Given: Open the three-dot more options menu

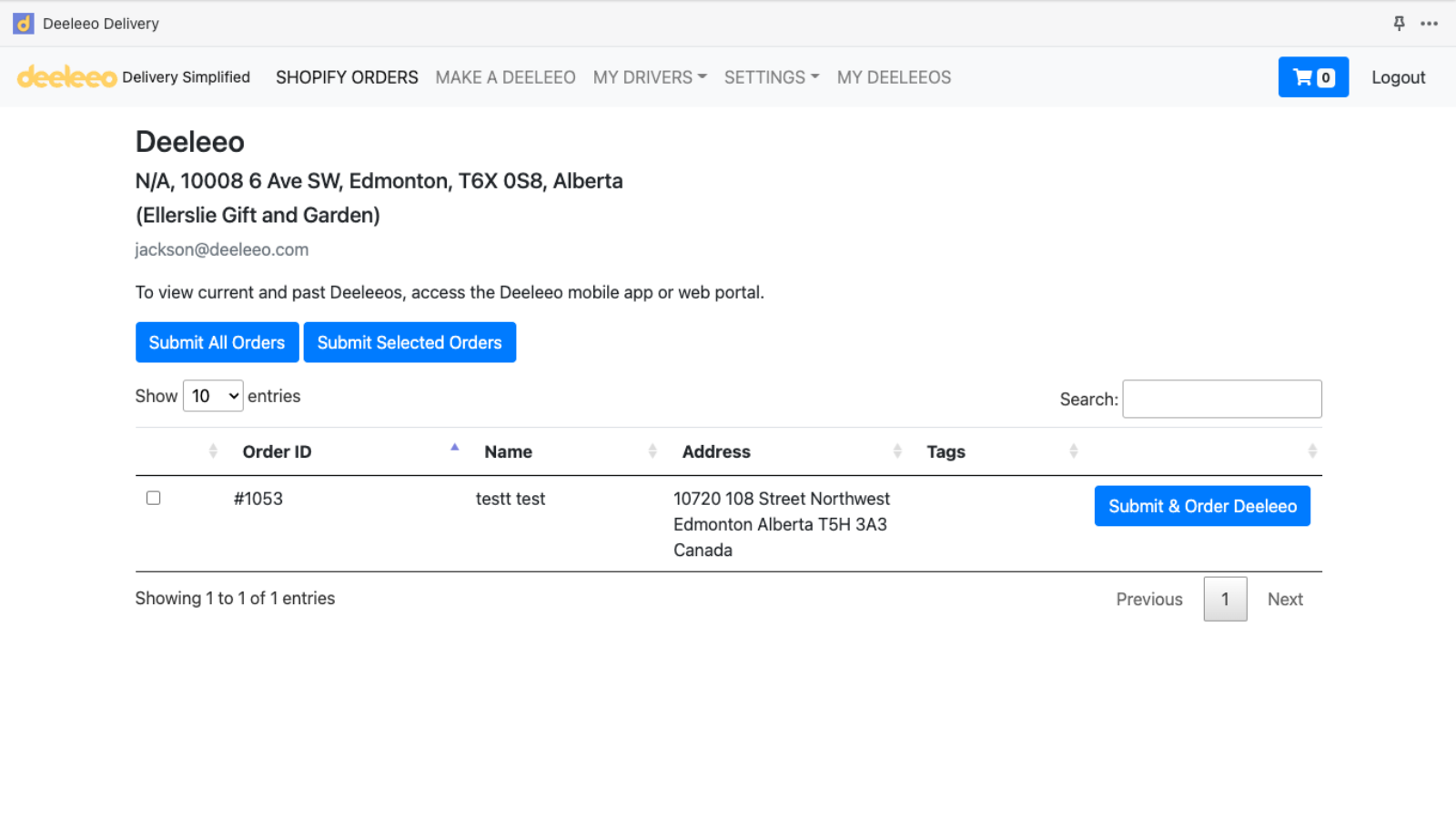Looking at the screenshot, I should coord(1429,24).
